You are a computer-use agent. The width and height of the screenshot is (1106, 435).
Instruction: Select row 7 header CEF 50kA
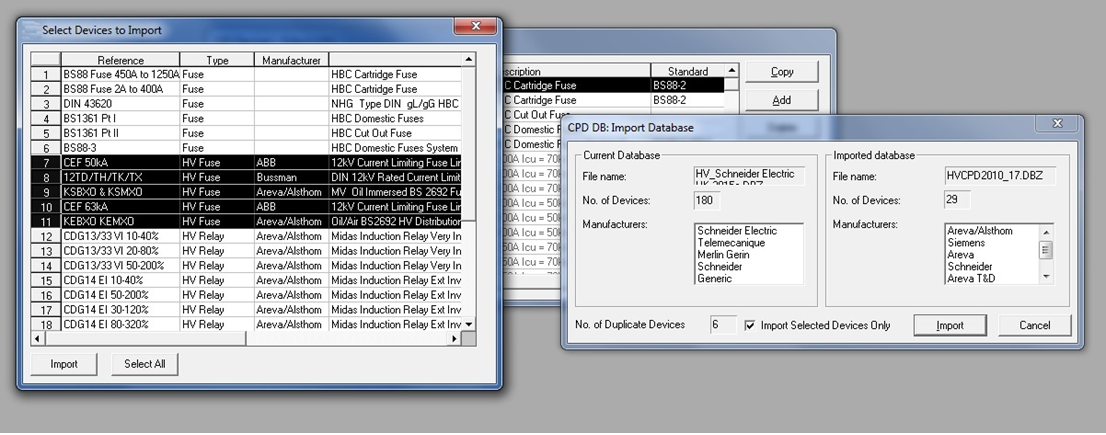click(46, 162)
